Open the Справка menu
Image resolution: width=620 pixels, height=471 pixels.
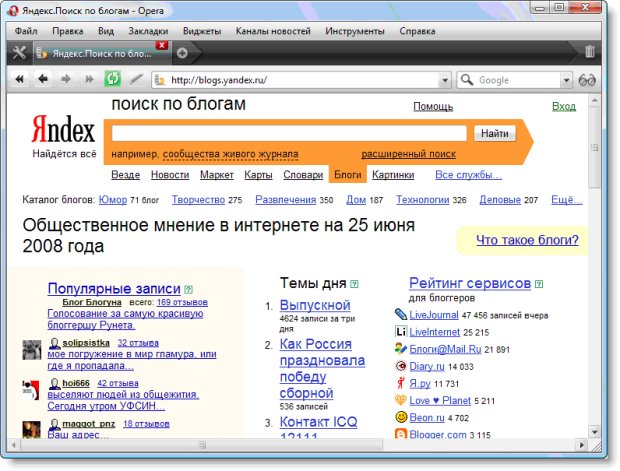click(417, 31)
